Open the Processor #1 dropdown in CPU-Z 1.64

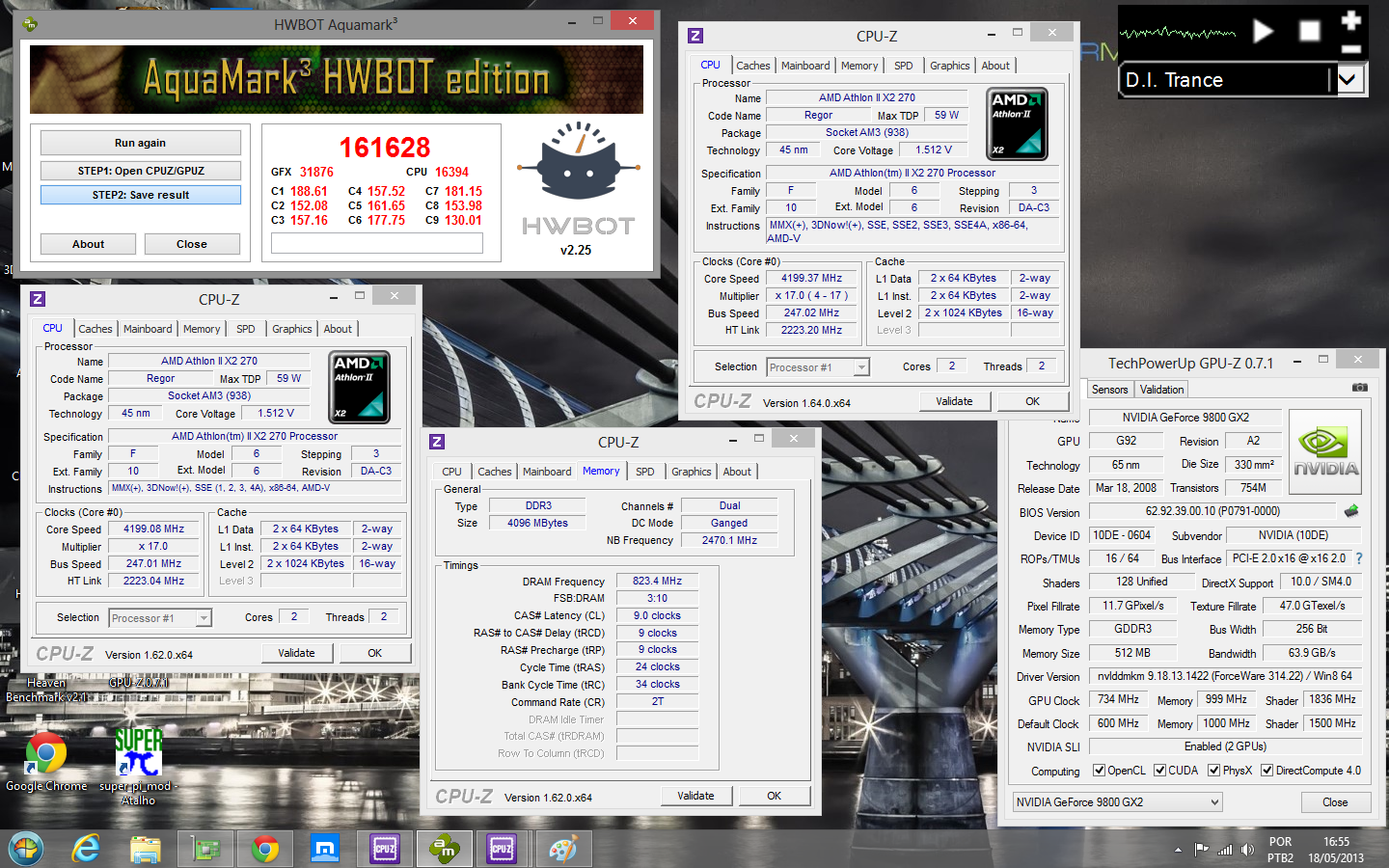(818, 366)
